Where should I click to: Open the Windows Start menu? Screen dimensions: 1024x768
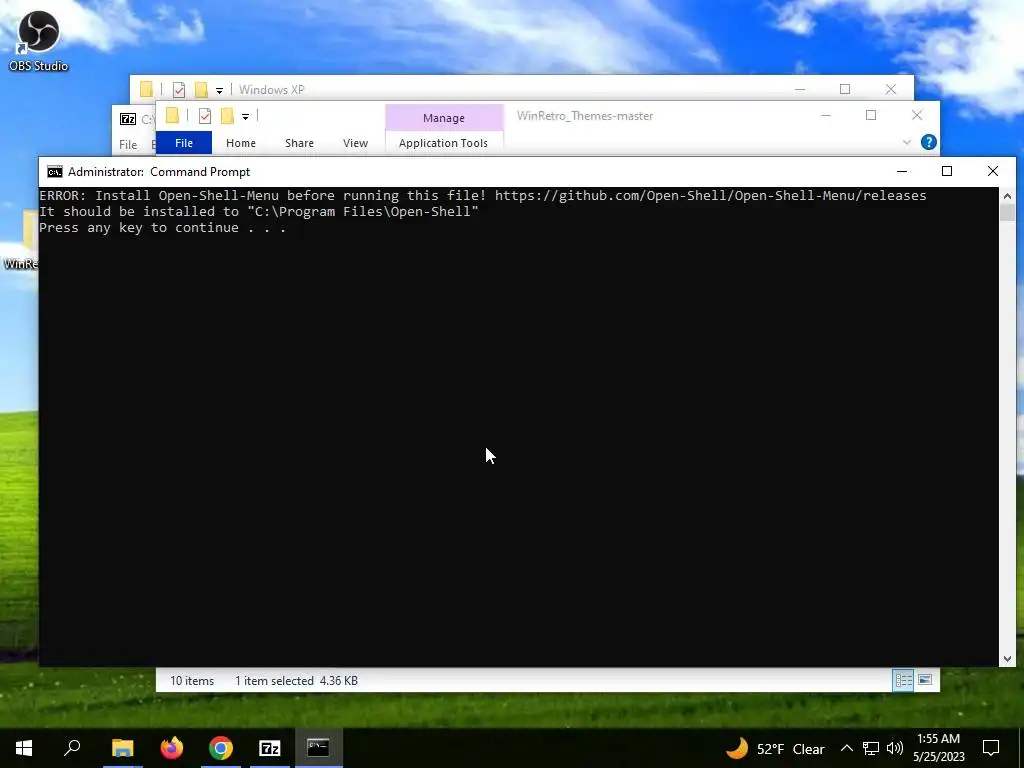click(24, 748)
